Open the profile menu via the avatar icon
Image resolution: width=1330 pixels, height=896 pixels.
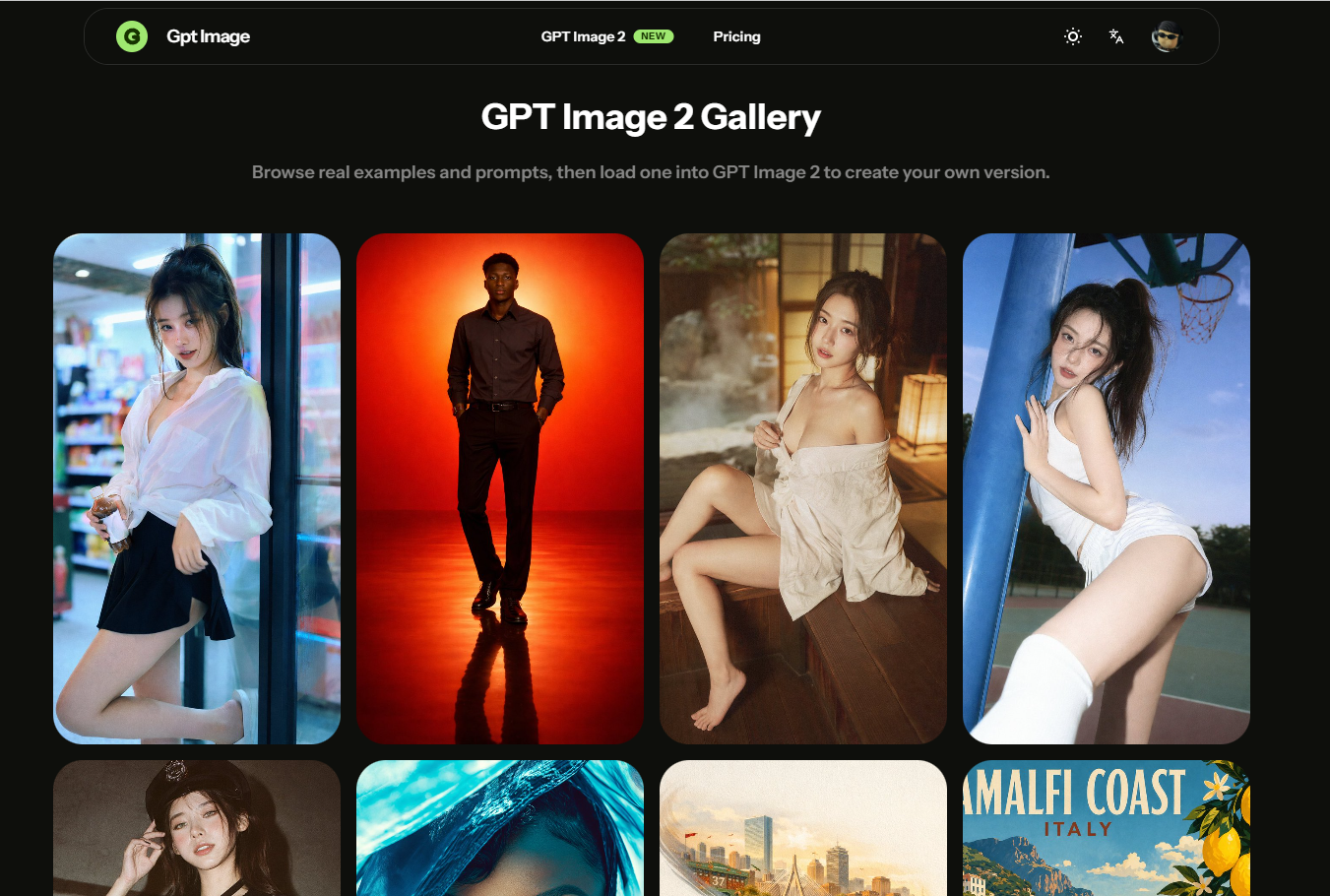coord(1167,36)
